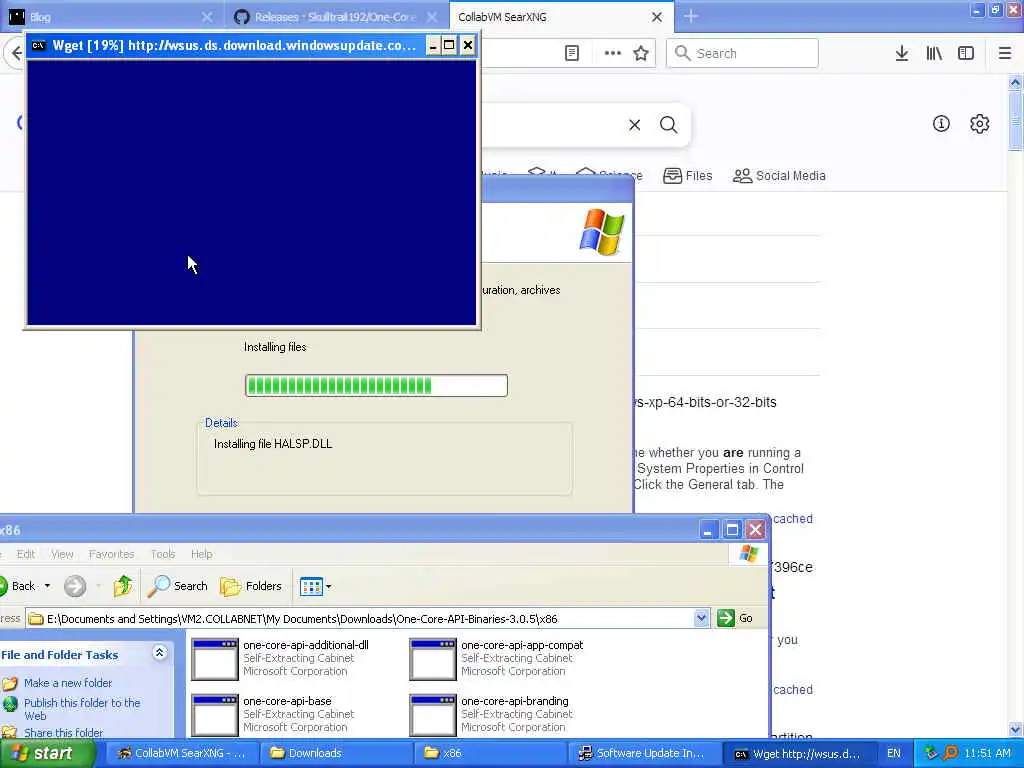Toggle Explorer Folders pane button
Image resolution: width=1024 pixels, height=768 pixels.
click(251, 586)
